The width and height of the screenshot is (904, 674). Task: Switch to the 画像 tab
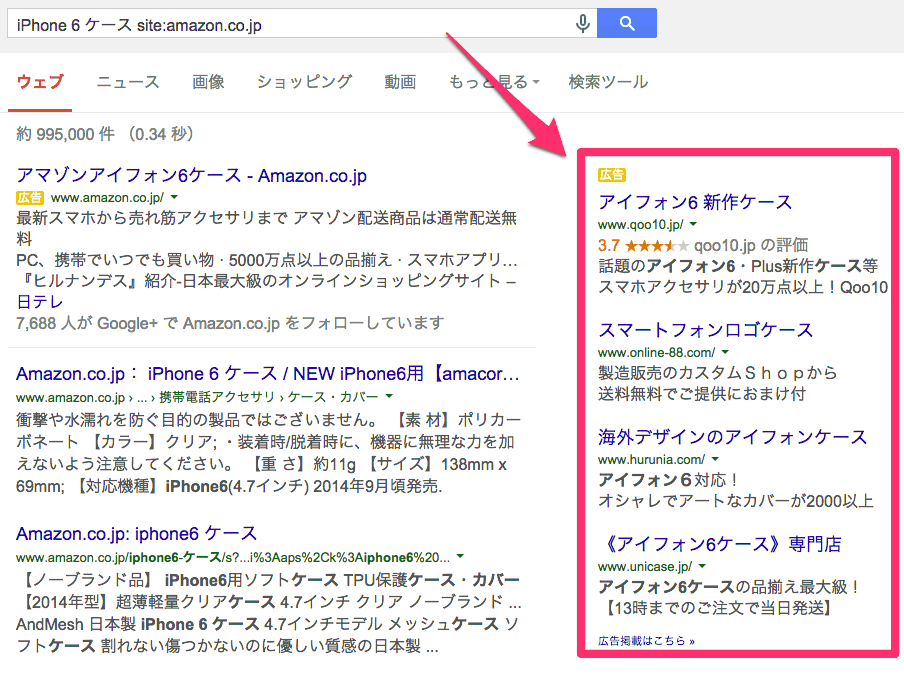coord(208,82)
